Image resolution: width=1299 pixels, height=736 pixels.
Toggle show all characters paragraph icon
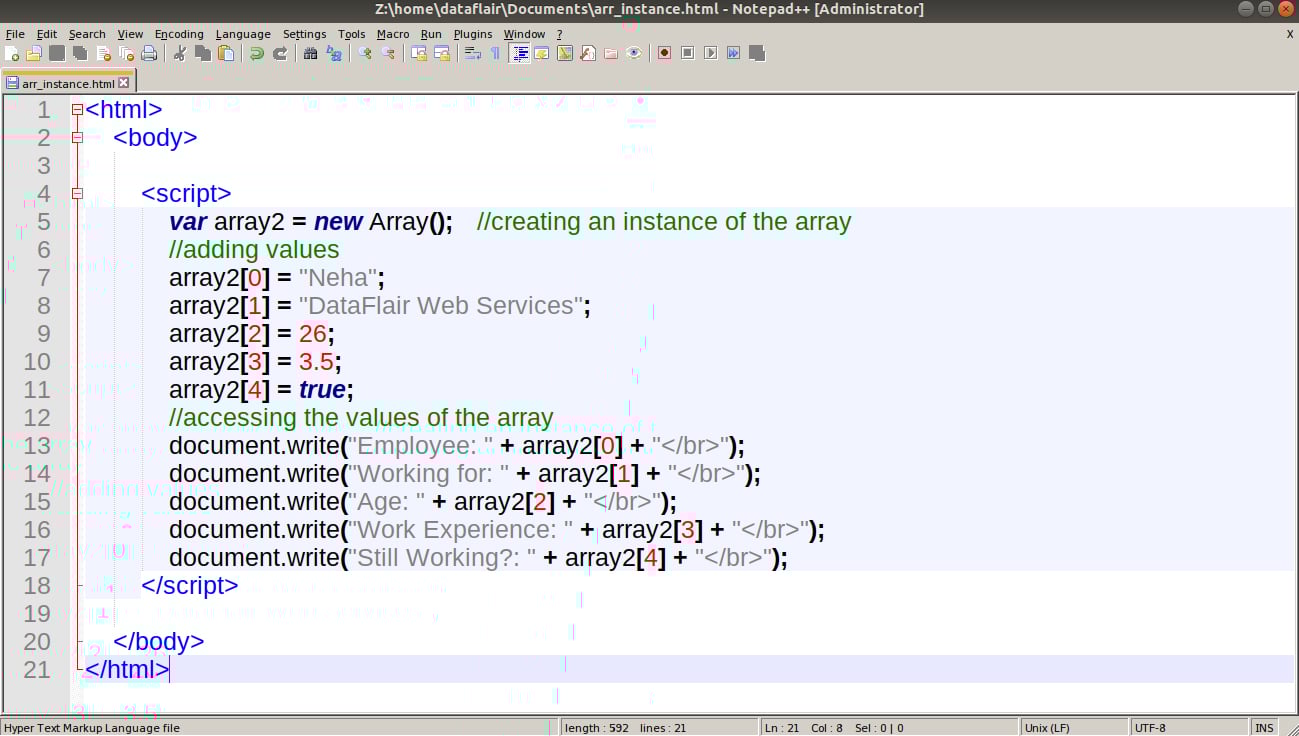click(x=494, y=52)
